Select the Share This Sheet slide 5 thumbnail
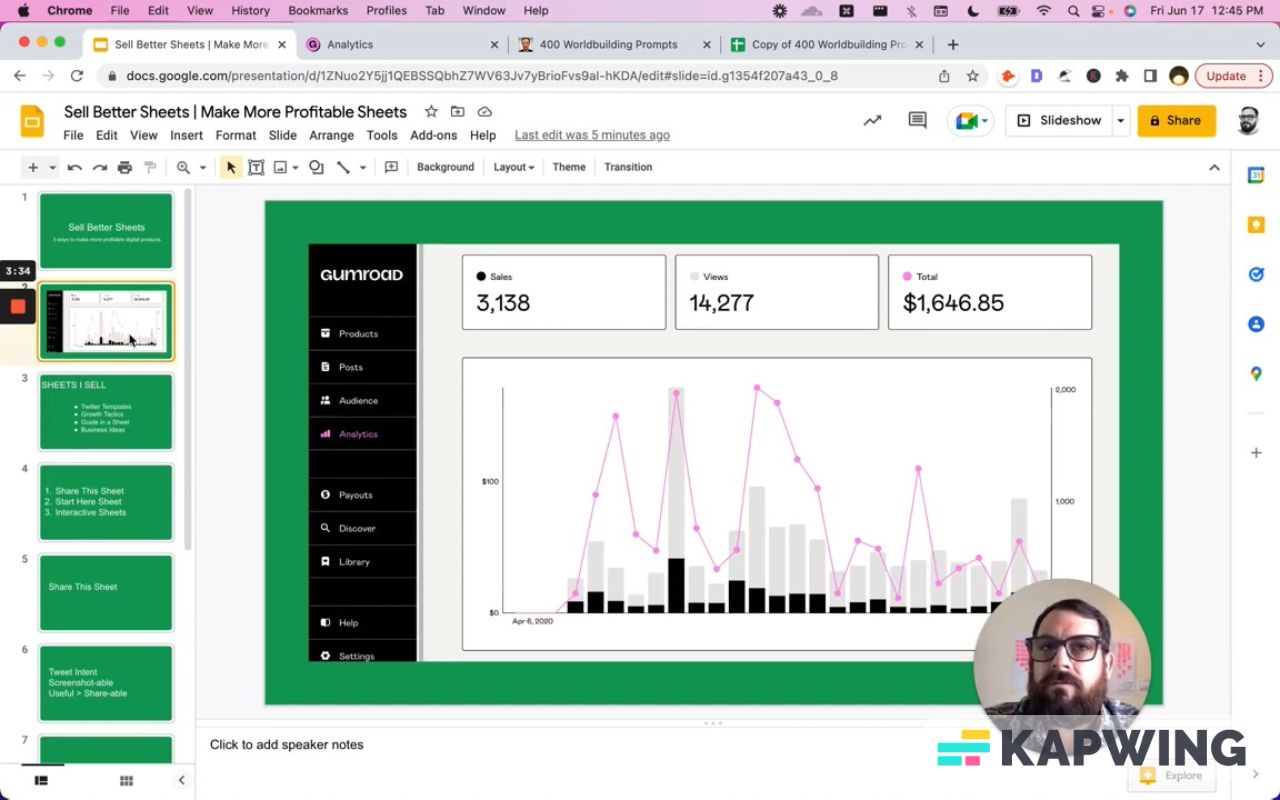Image resolution: width=1280 pixels, height=800 pixels. [106, 592]
